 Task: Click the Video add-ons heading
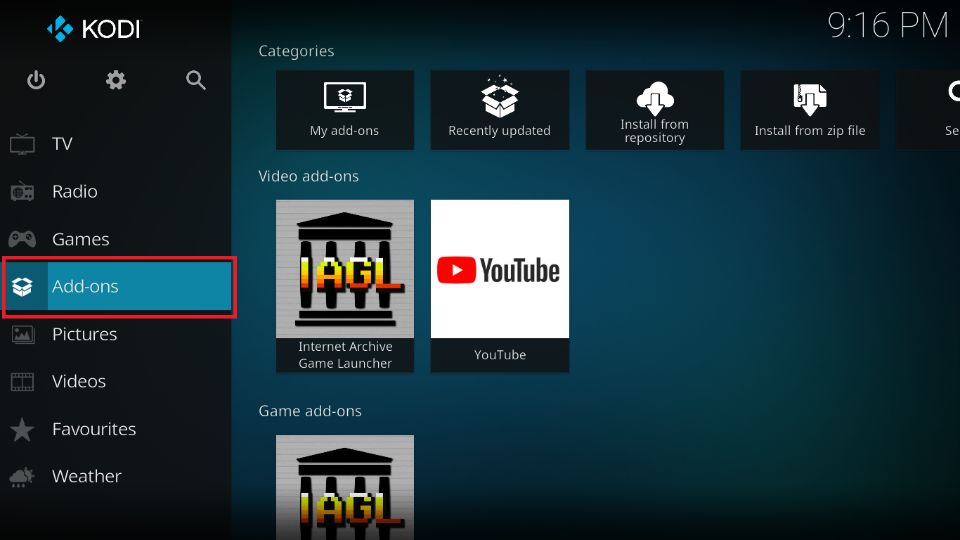click(309, 176)
